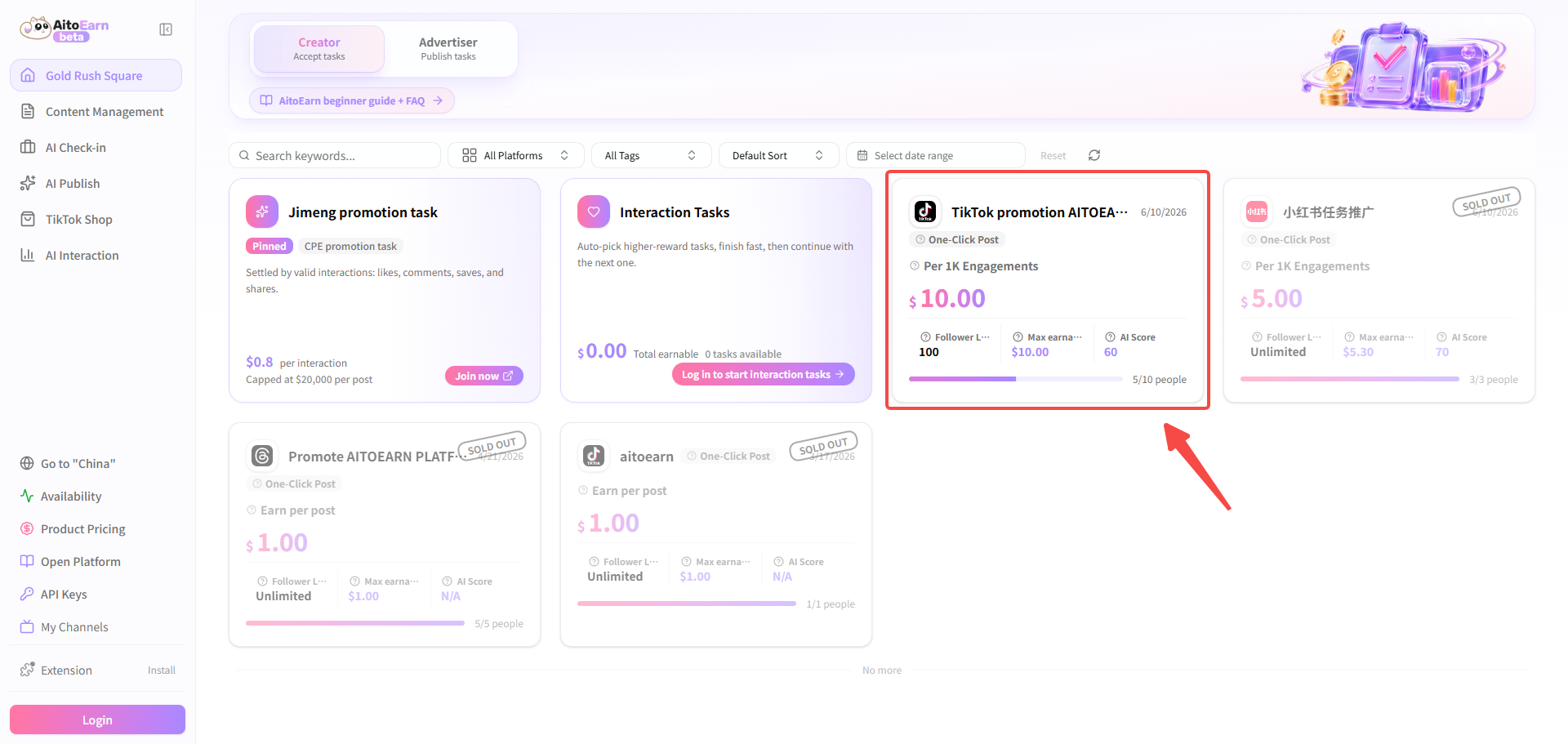Go to AI Check-in
Viewport: 1568px width, 744px height.
[96, 147]
